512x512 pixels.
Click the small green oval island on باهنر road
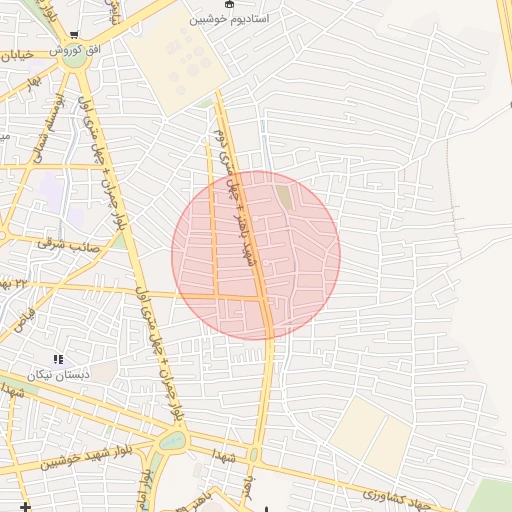(x=254, y=455)
